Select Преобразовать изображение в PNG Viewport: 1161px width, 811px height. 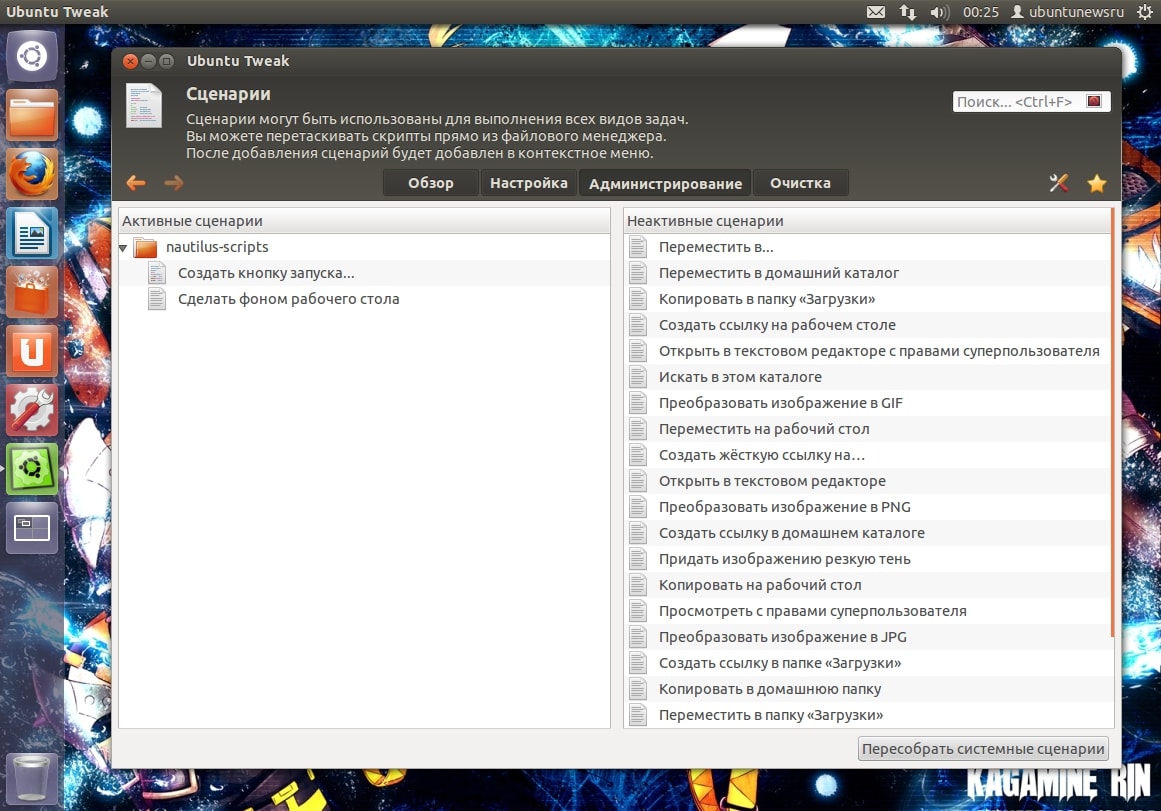click(x=867, y=507)
